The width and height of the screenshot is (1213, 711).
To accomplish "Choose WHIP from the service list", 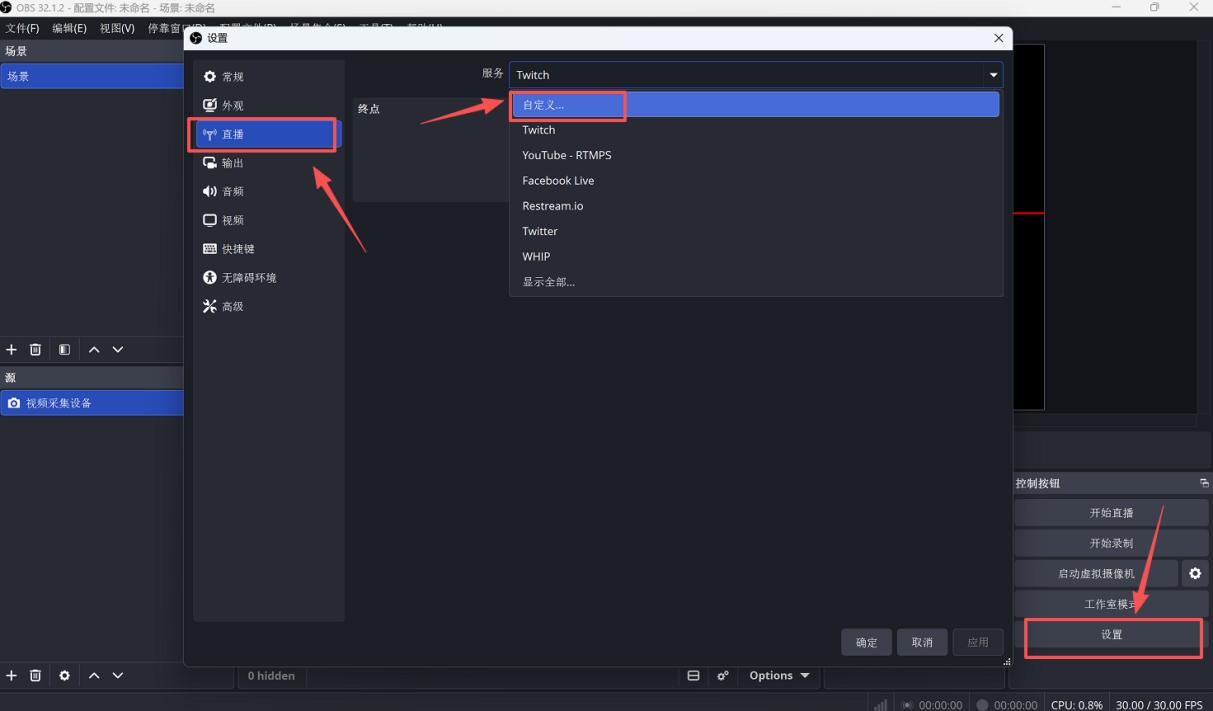I will (755, 256).
